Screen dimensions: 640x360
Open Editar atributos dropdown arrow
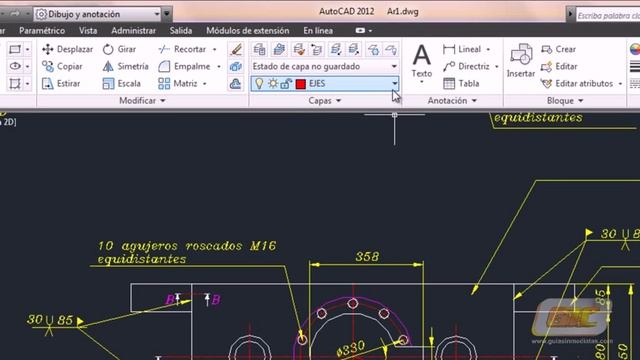pos(620,84)
